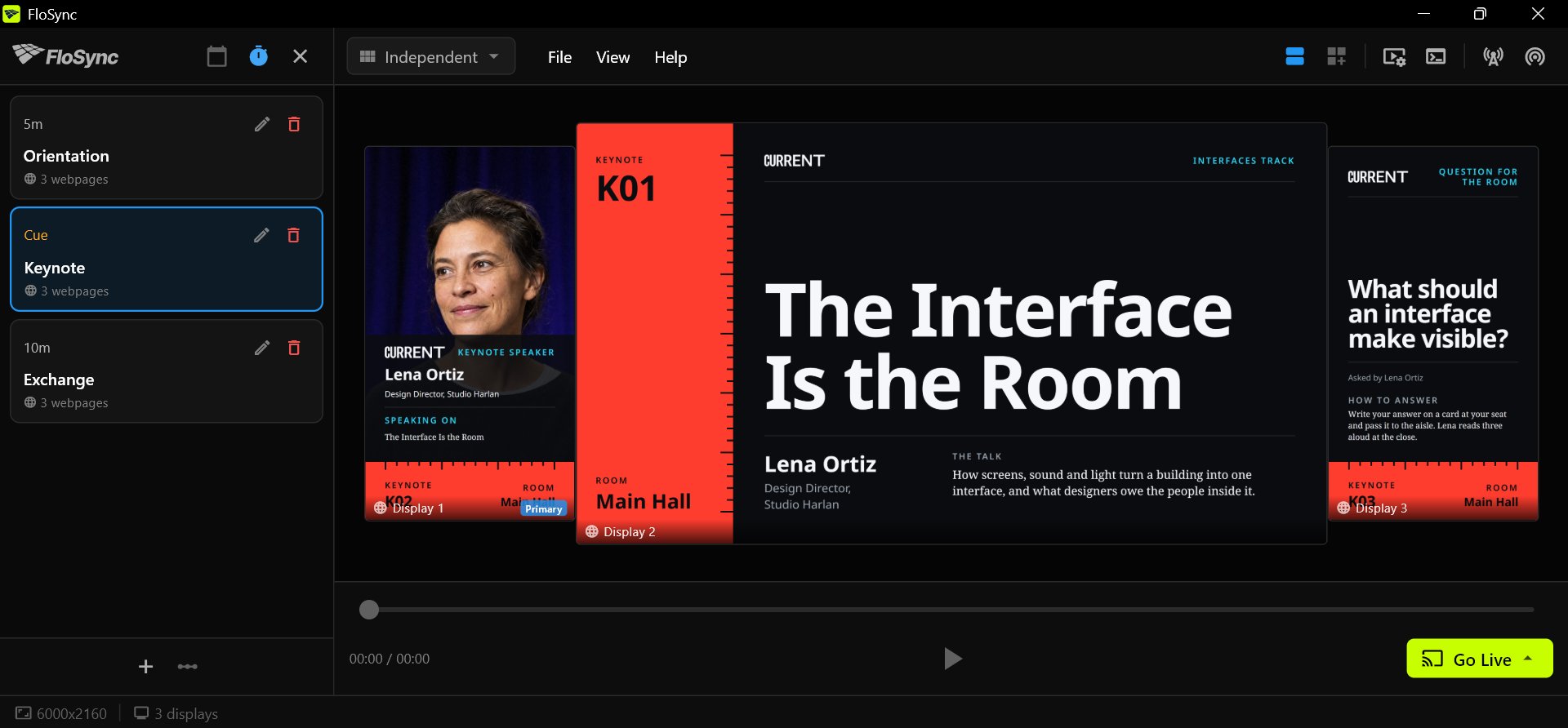
Task: Open the more options ellipsis below scenes
Action: click(187, 667)
